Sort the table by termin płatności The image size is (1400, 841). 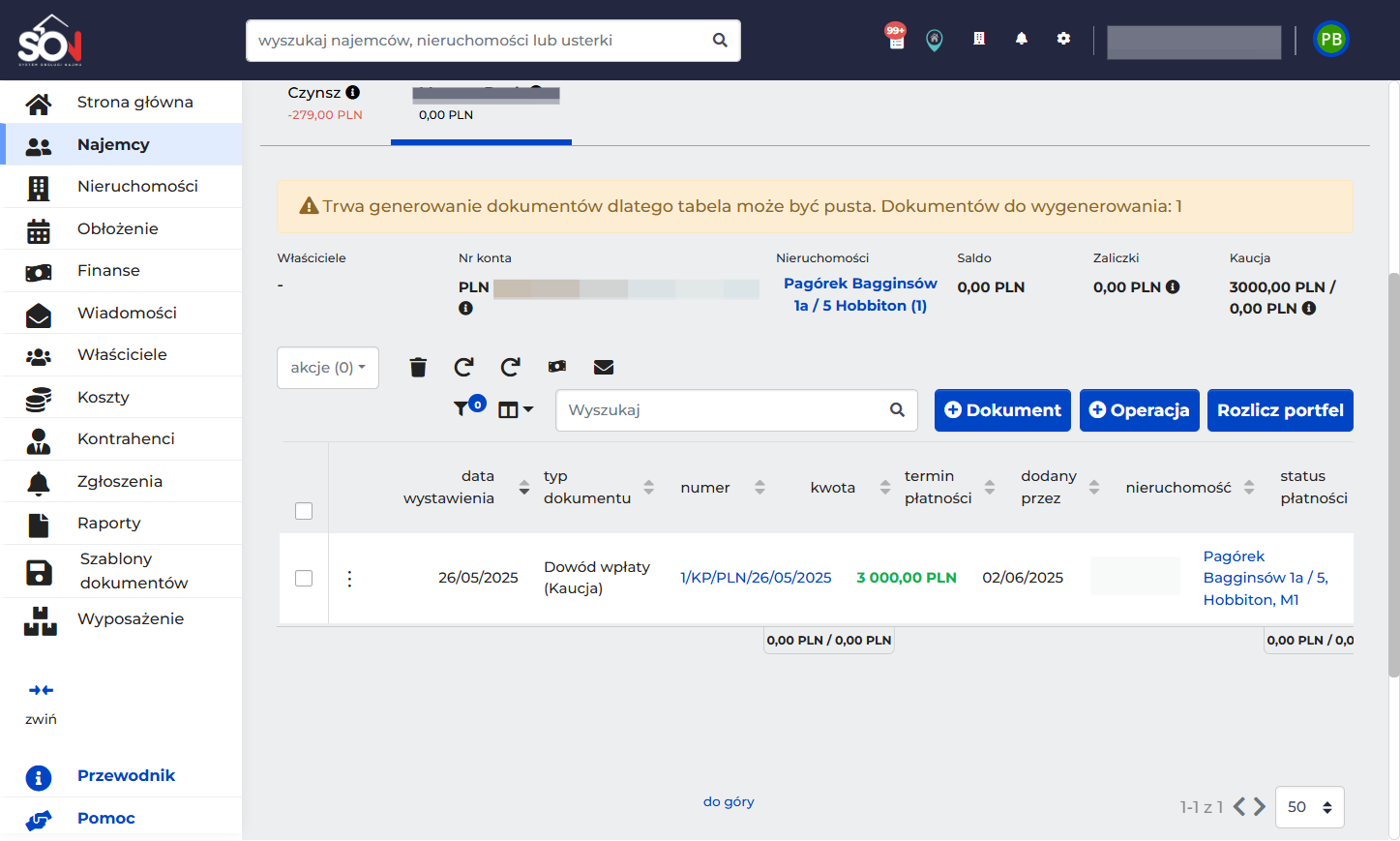[990, 488]
